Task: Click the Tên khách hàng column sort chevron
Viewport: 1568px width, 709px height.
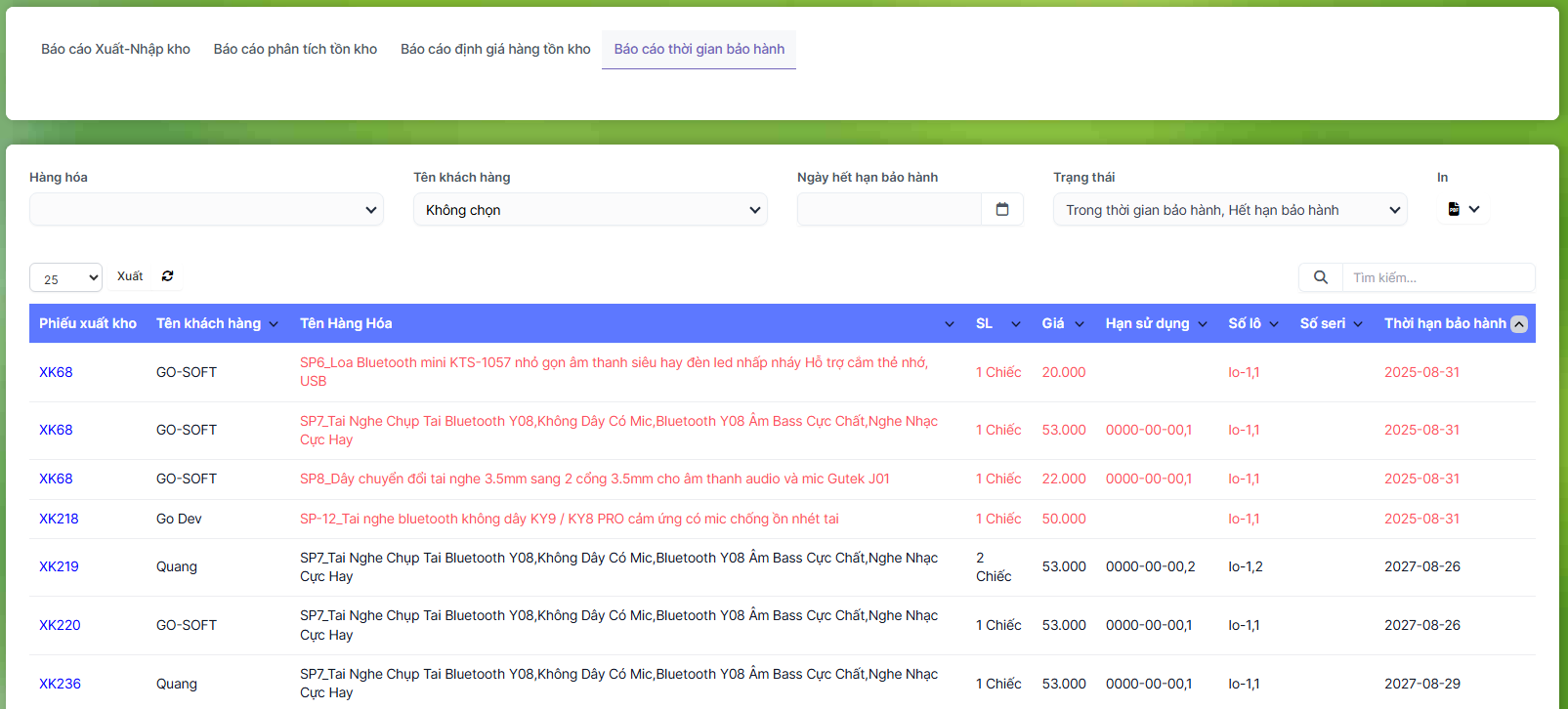Action: click(x=274, y=324)
